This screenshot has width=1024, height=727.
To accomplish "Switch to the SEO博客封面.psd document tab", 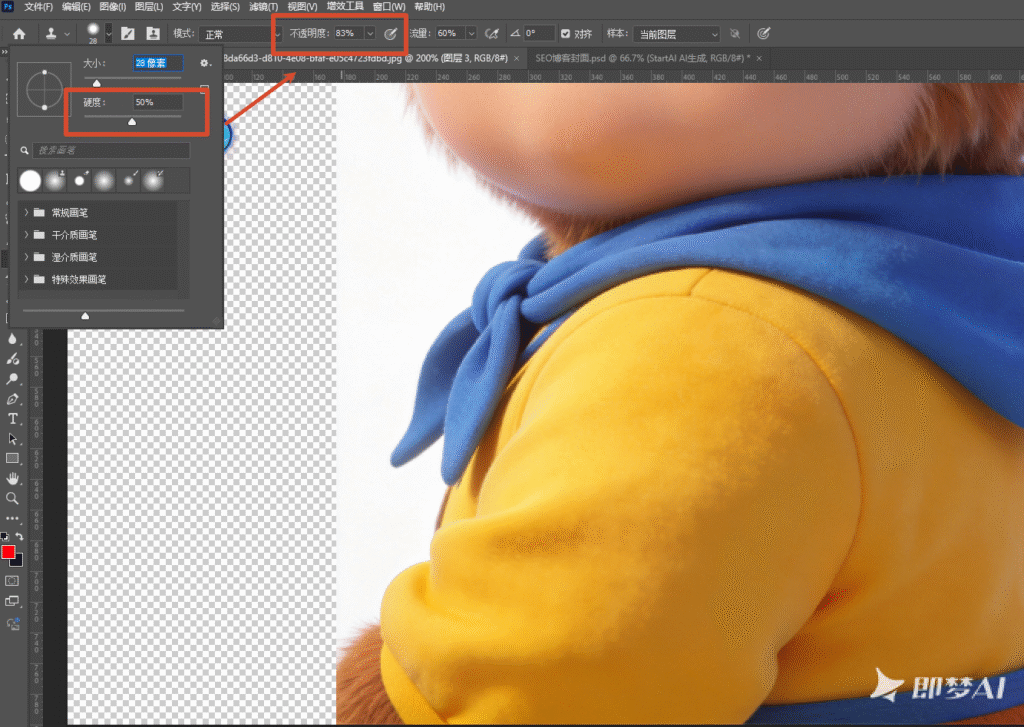I will tap(642, 58).
